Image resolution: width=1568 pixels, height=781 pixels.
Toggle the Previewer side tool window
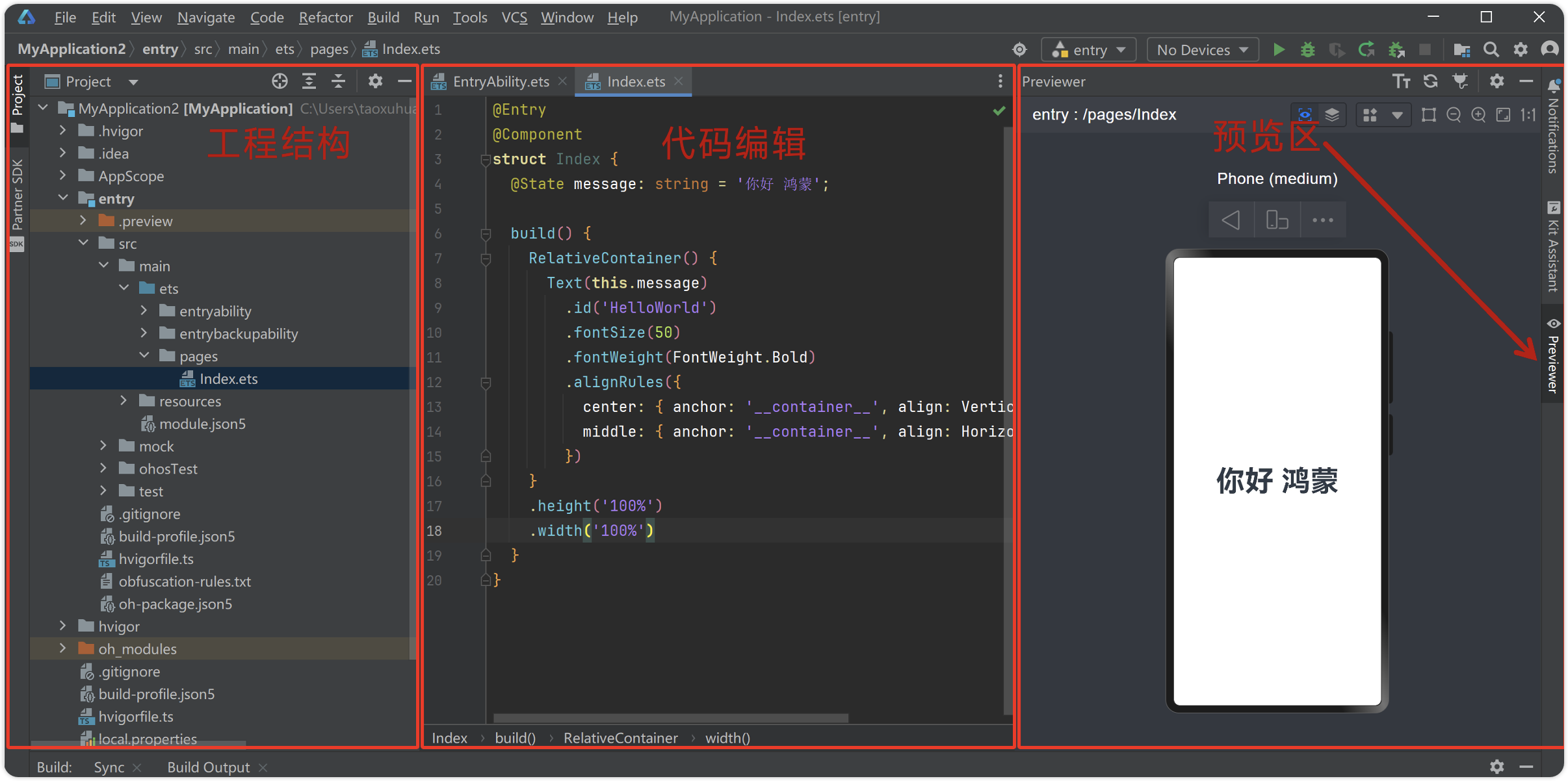click(1553, 357)
